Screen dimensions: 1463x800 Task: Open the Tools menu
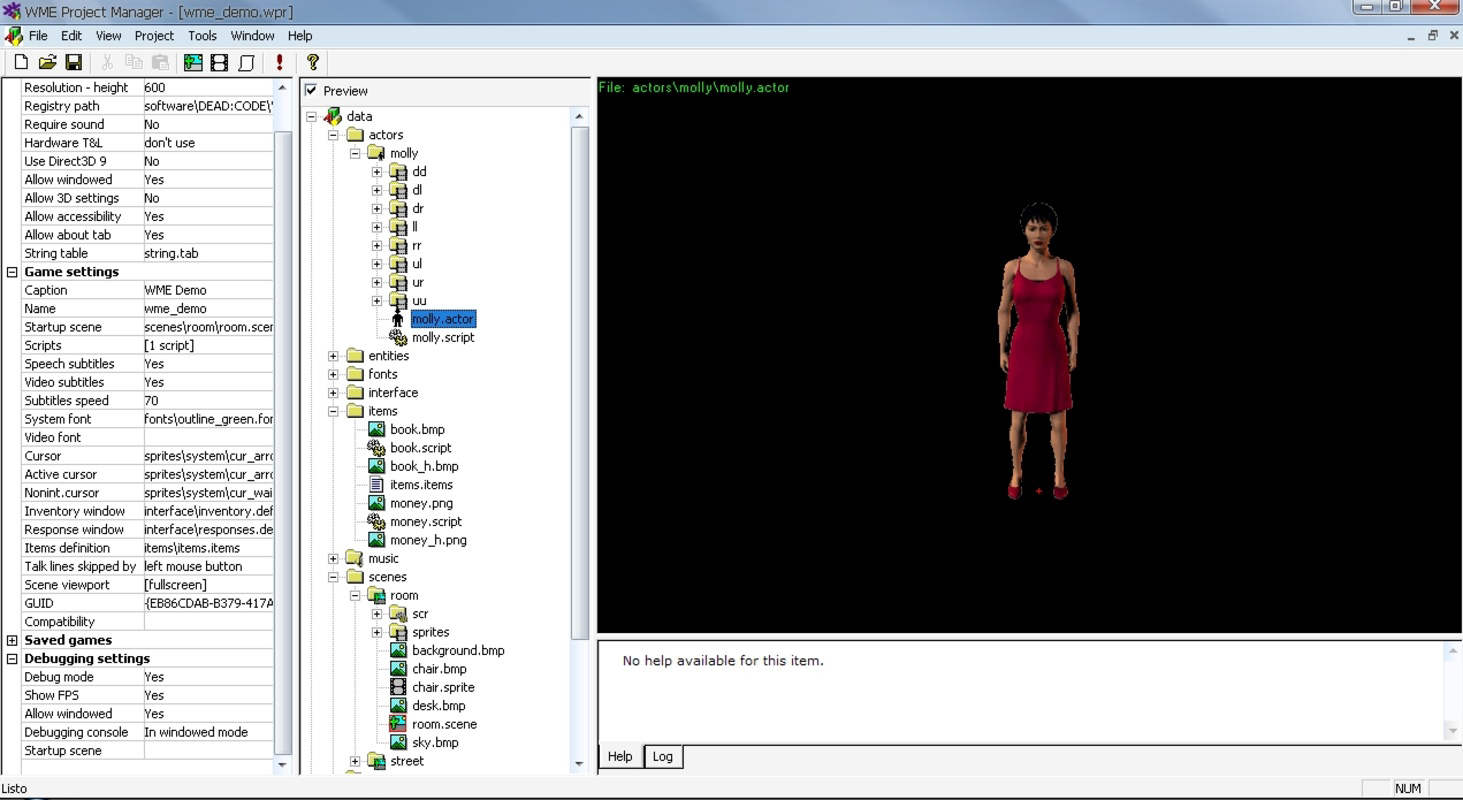click(x=202, y=35)
